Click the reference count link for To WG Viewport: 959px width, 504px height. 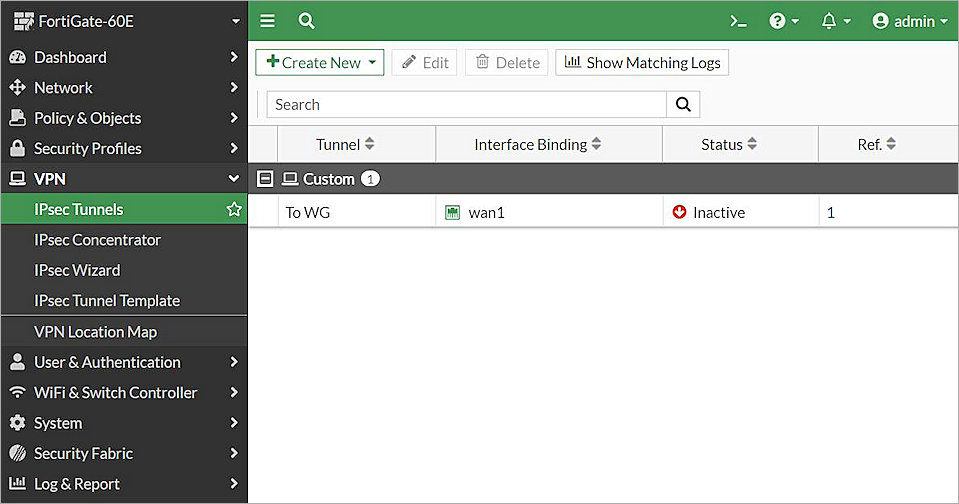[830, 212]
